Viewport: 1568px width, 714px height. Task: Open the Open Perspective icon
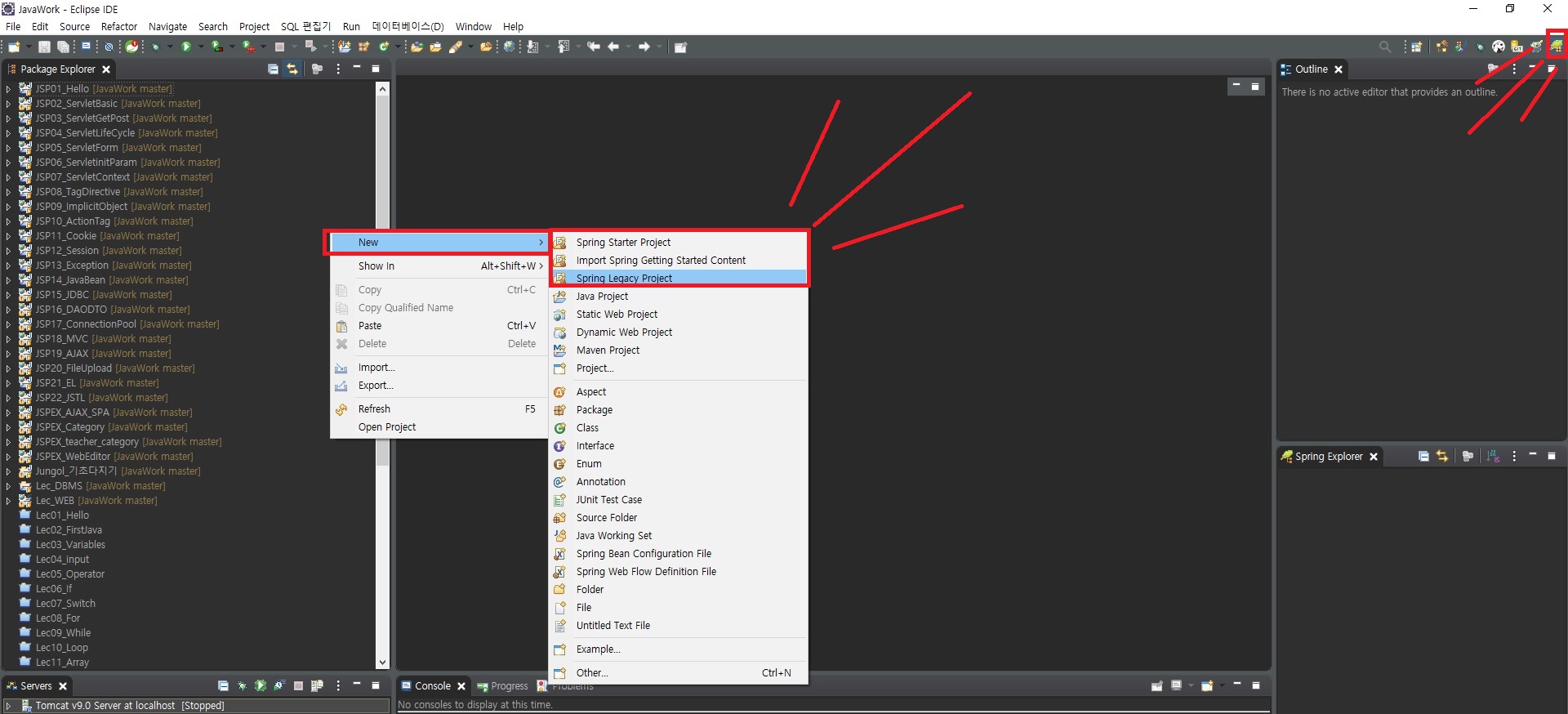1417,47
